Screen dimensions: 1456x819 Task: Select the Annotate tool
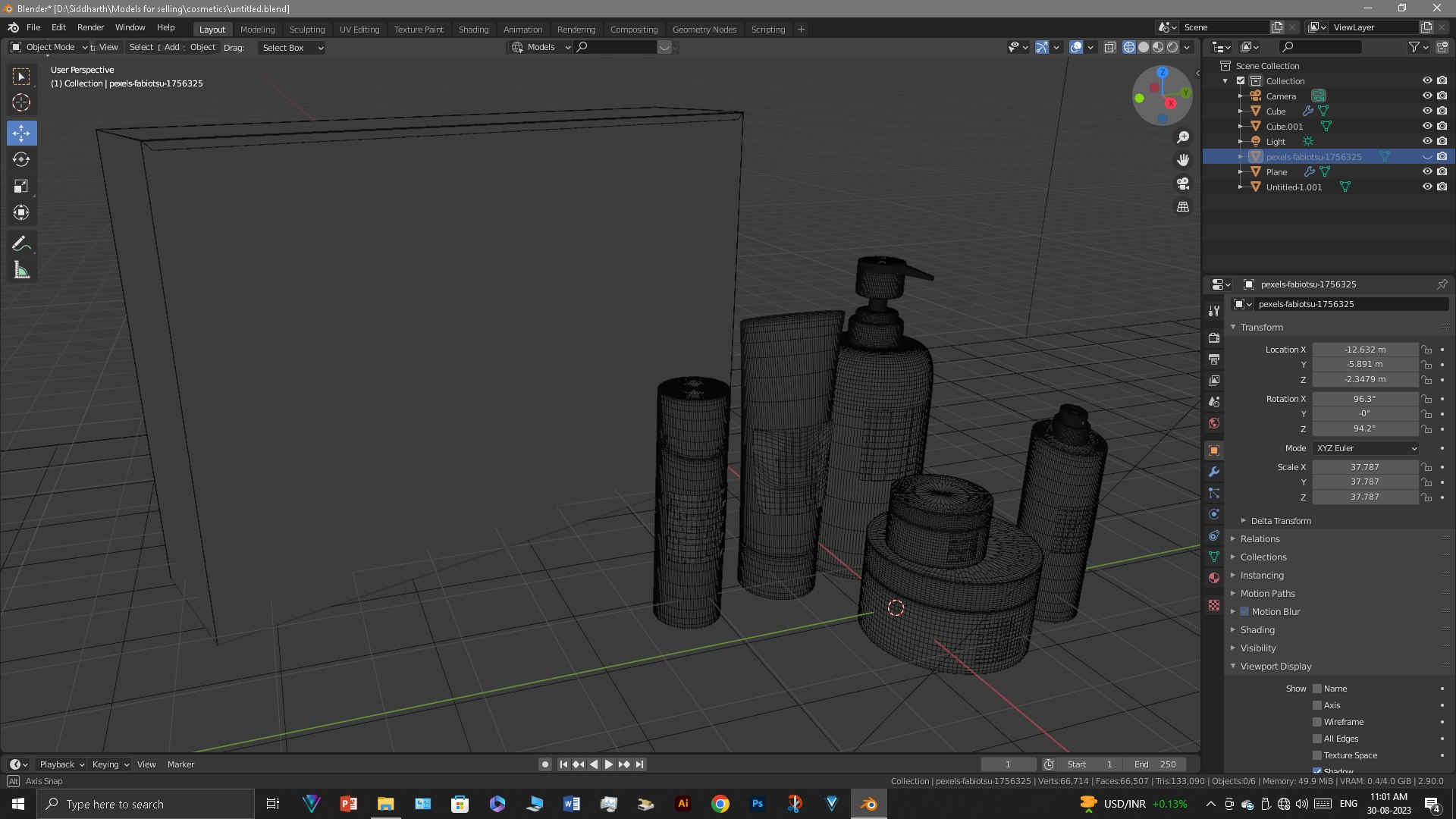click(x=21, y=244)
